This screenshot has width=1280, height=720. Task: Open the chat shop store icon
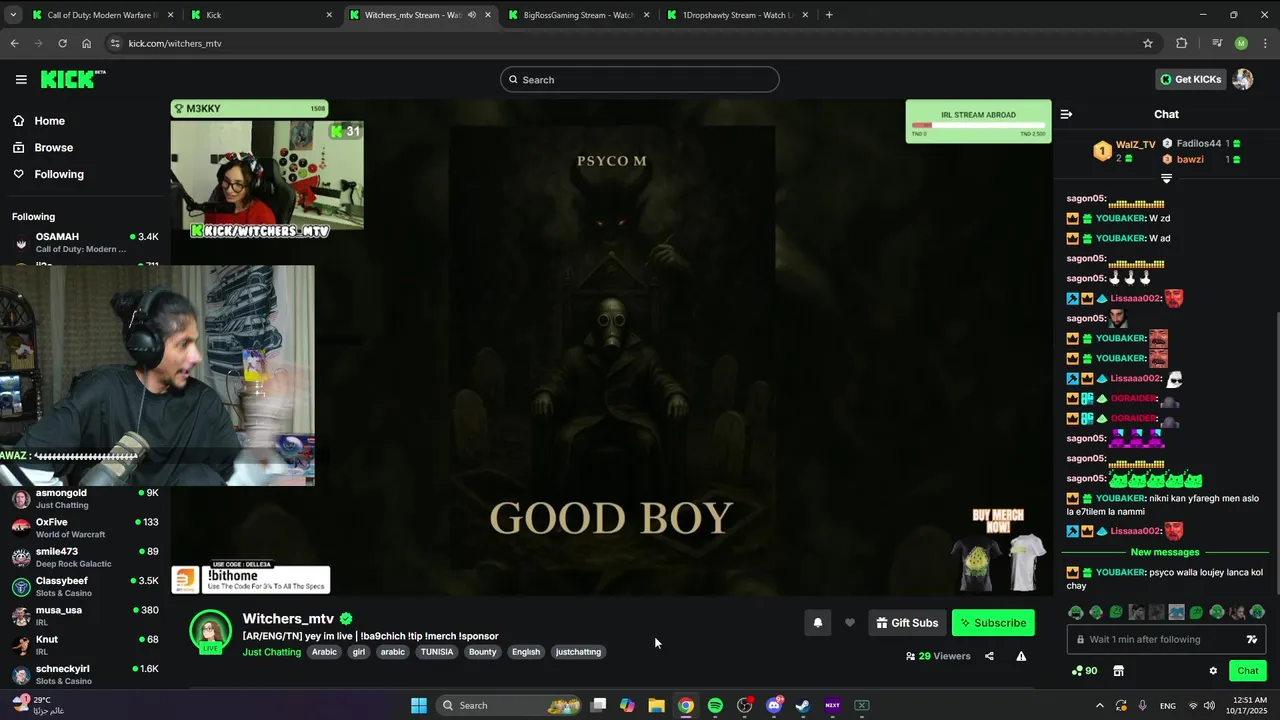(x=1119, y=671)
